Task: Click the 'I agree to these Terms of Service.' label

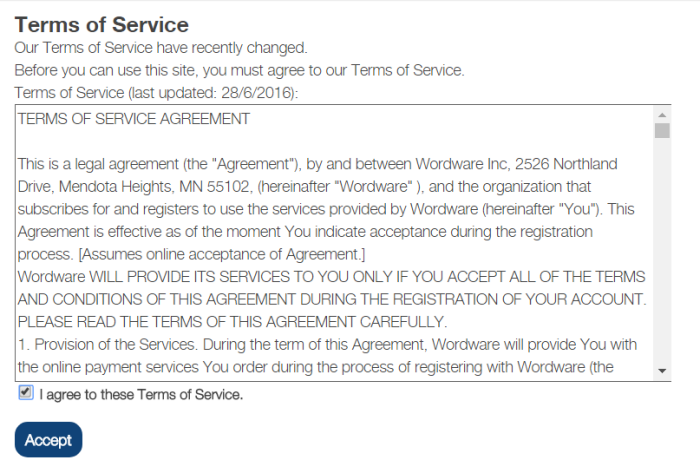Action: [141, 394]
